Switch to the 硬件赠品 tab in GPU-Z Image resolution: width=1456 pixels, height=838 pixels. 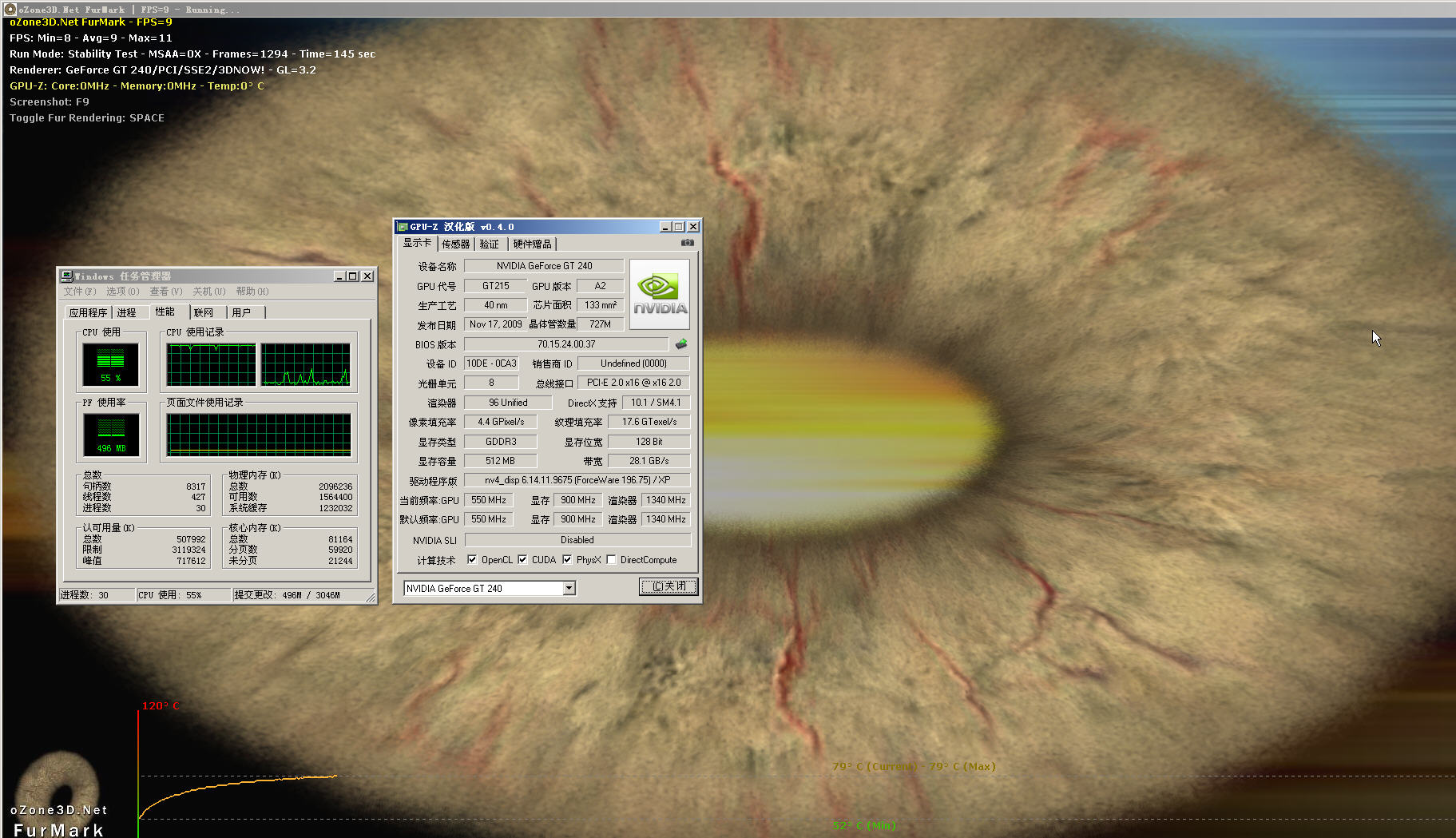point(532,244)
